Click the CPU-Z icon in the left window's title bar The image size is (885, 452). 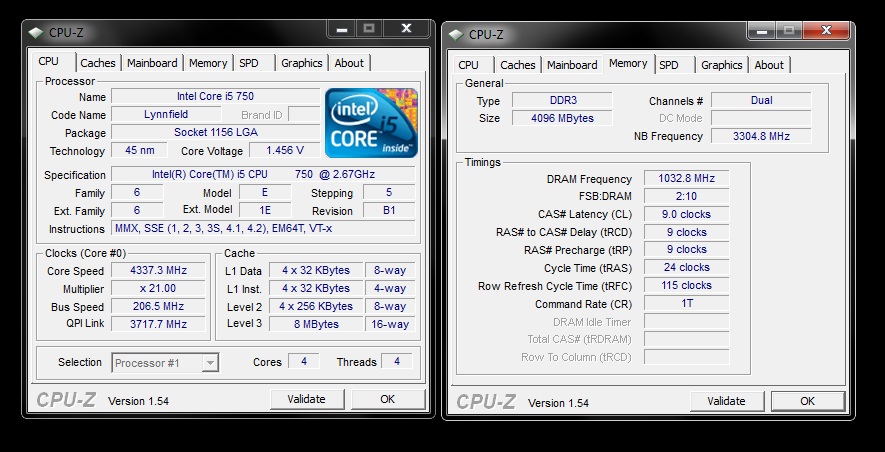[x=38, y=31]
